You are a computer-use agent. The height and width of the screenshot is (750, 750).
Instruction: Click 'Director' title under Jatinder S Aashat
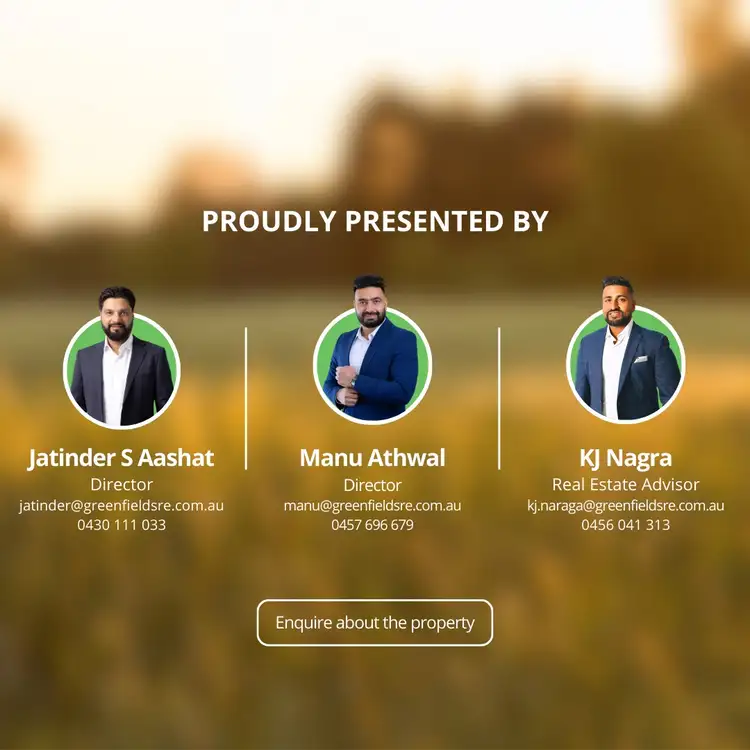coord(121,485)
